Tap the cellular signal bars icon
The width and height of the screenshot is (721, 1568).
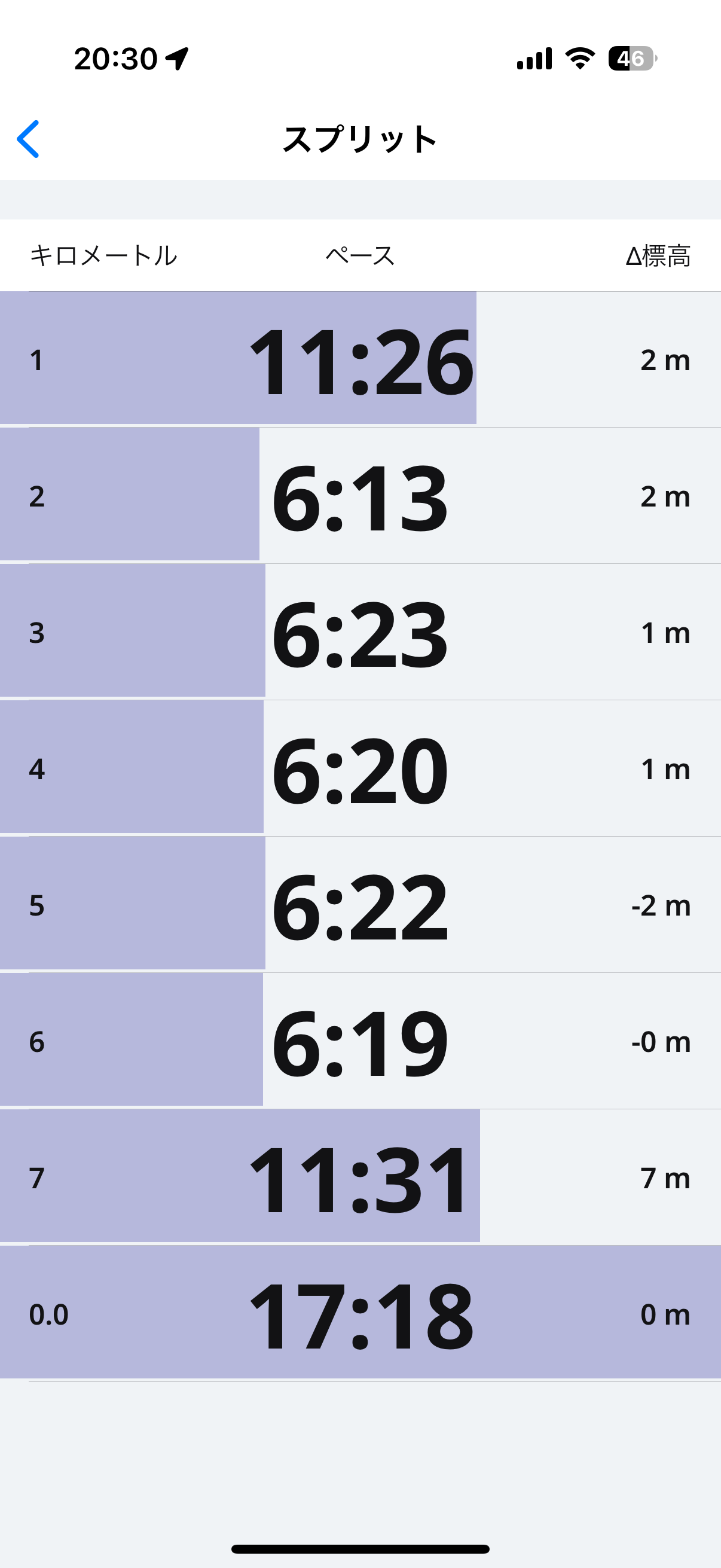click(534, 59)
